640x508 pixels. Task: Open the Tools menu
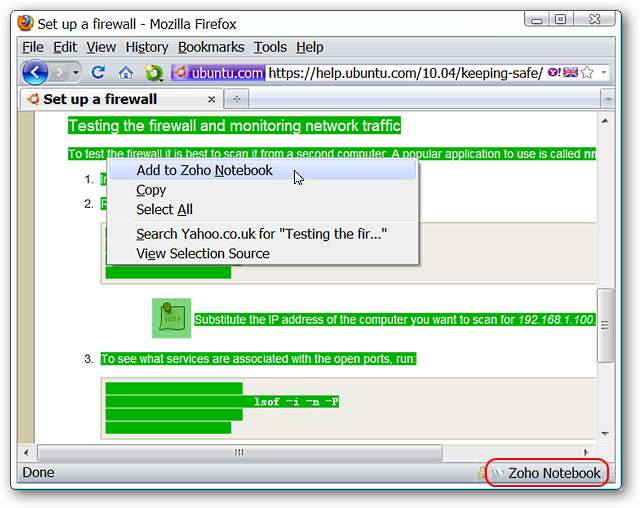pos(270,47)
